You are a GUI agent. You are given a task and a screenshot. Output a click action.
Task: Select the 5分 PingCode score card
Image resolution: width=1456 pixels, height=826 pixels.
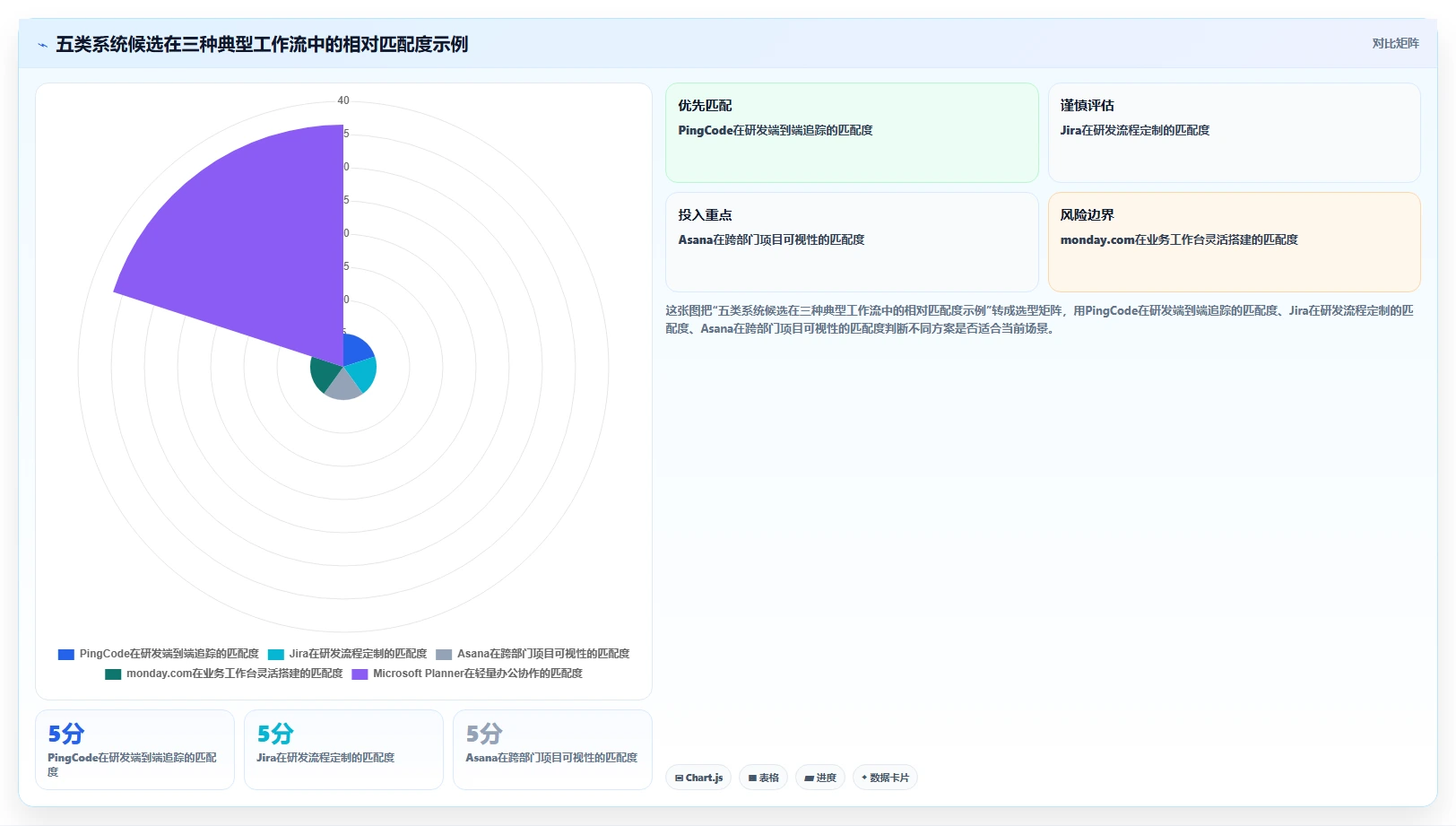point(134,750)
